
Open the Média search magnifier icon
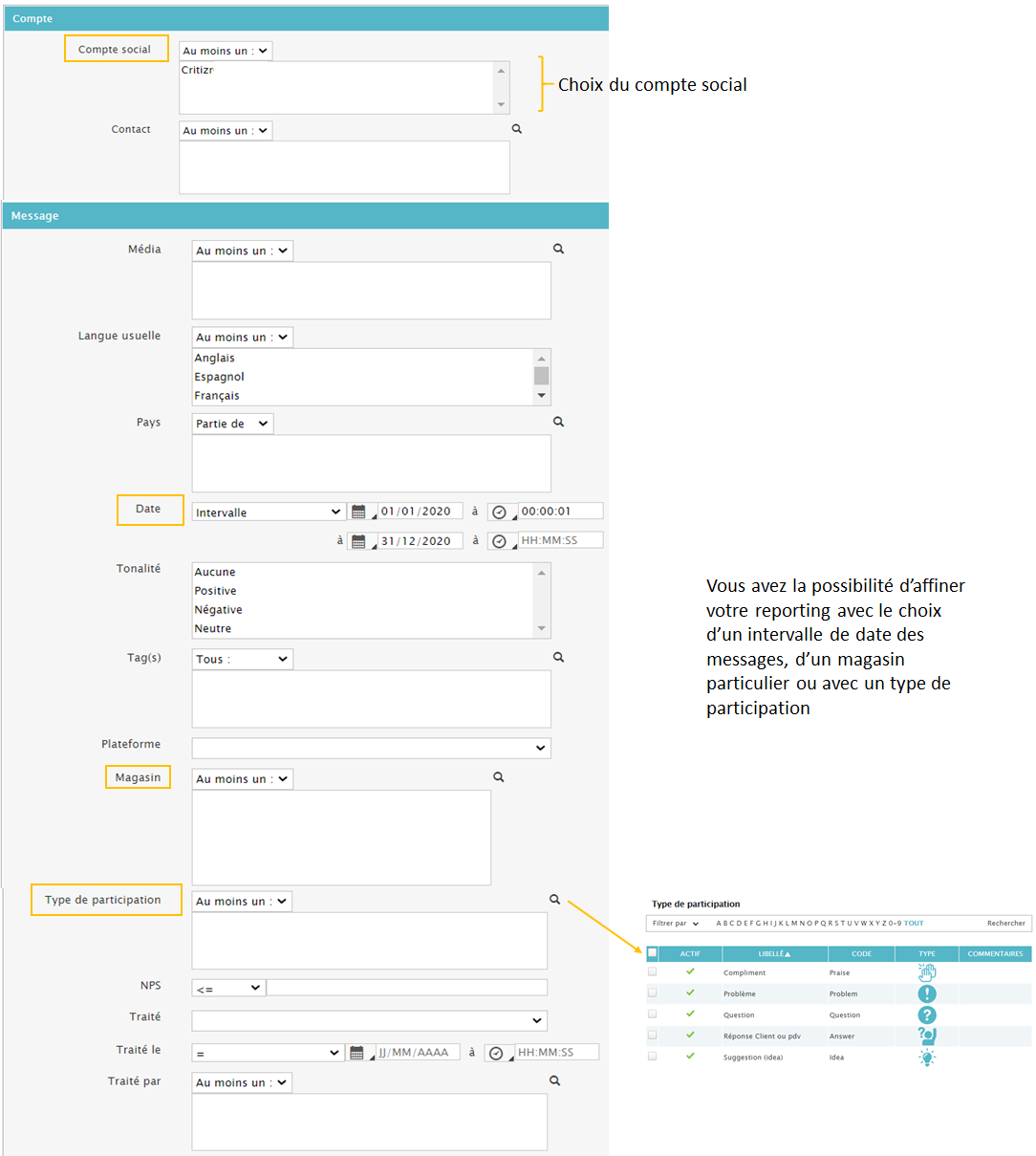point(559,249)
